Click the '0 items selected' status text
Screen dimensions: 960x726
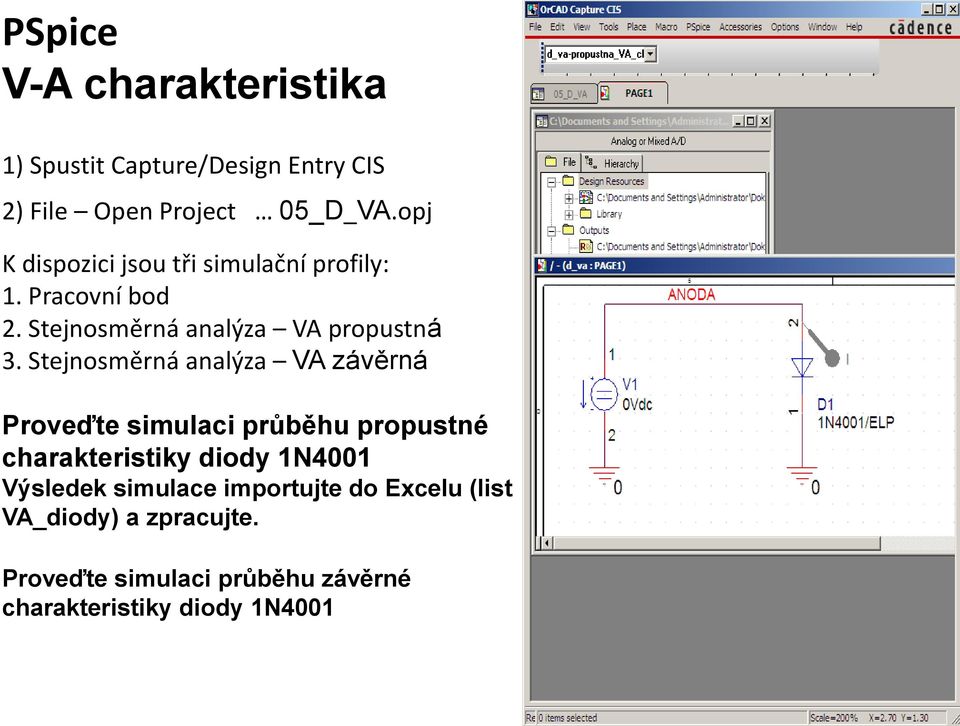click(567, 718)
